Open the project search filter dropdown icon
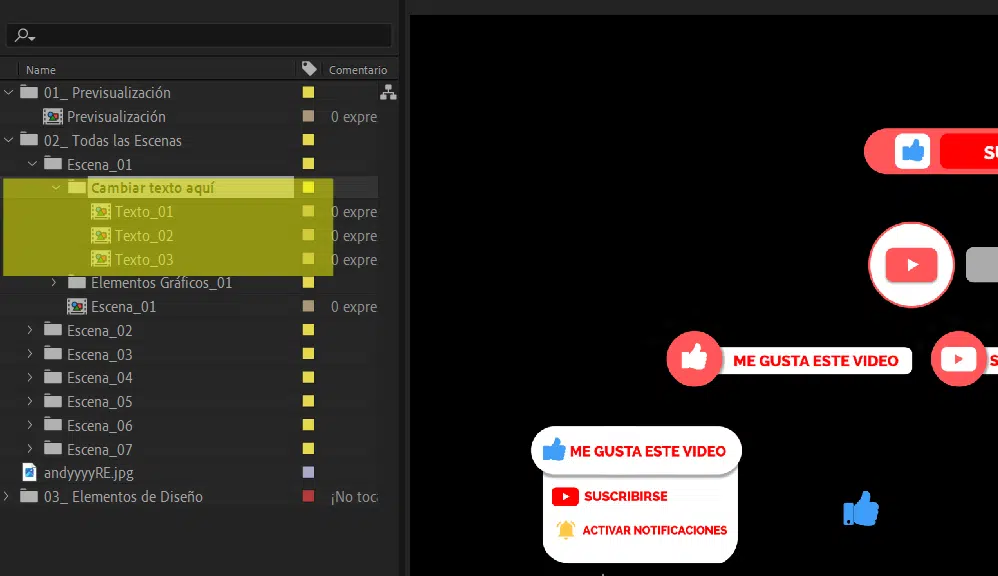Viewport: 998px width, 576px height. (x=25, y=35)
